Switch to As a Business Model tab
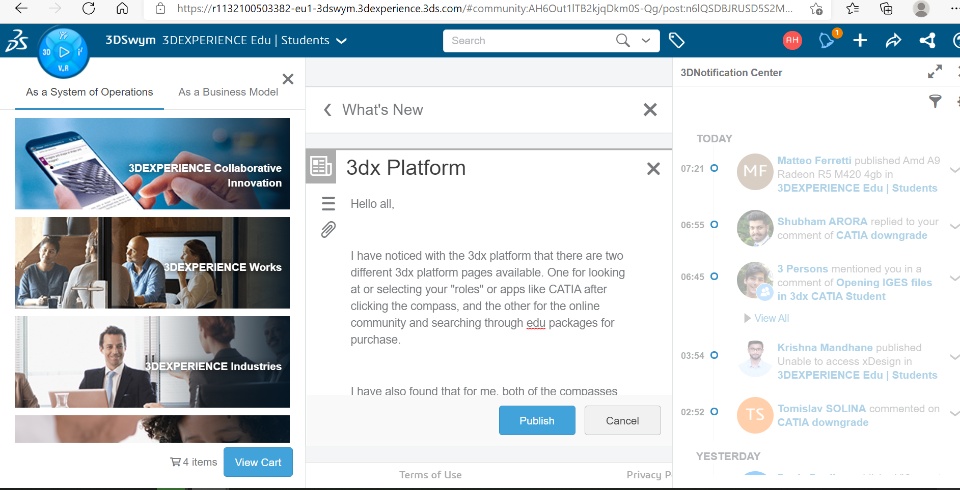 point(228,92)
